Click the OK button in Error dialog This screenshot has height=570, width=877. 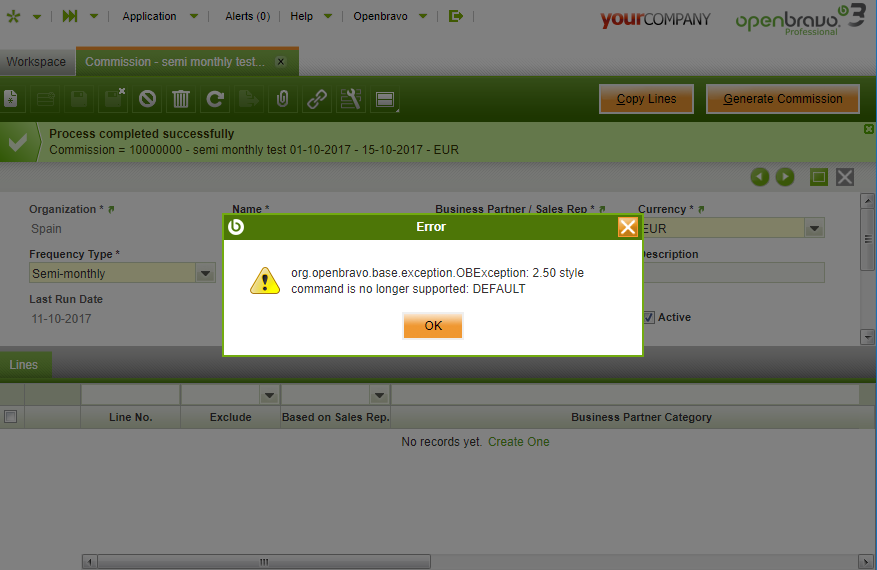point(432,326)
